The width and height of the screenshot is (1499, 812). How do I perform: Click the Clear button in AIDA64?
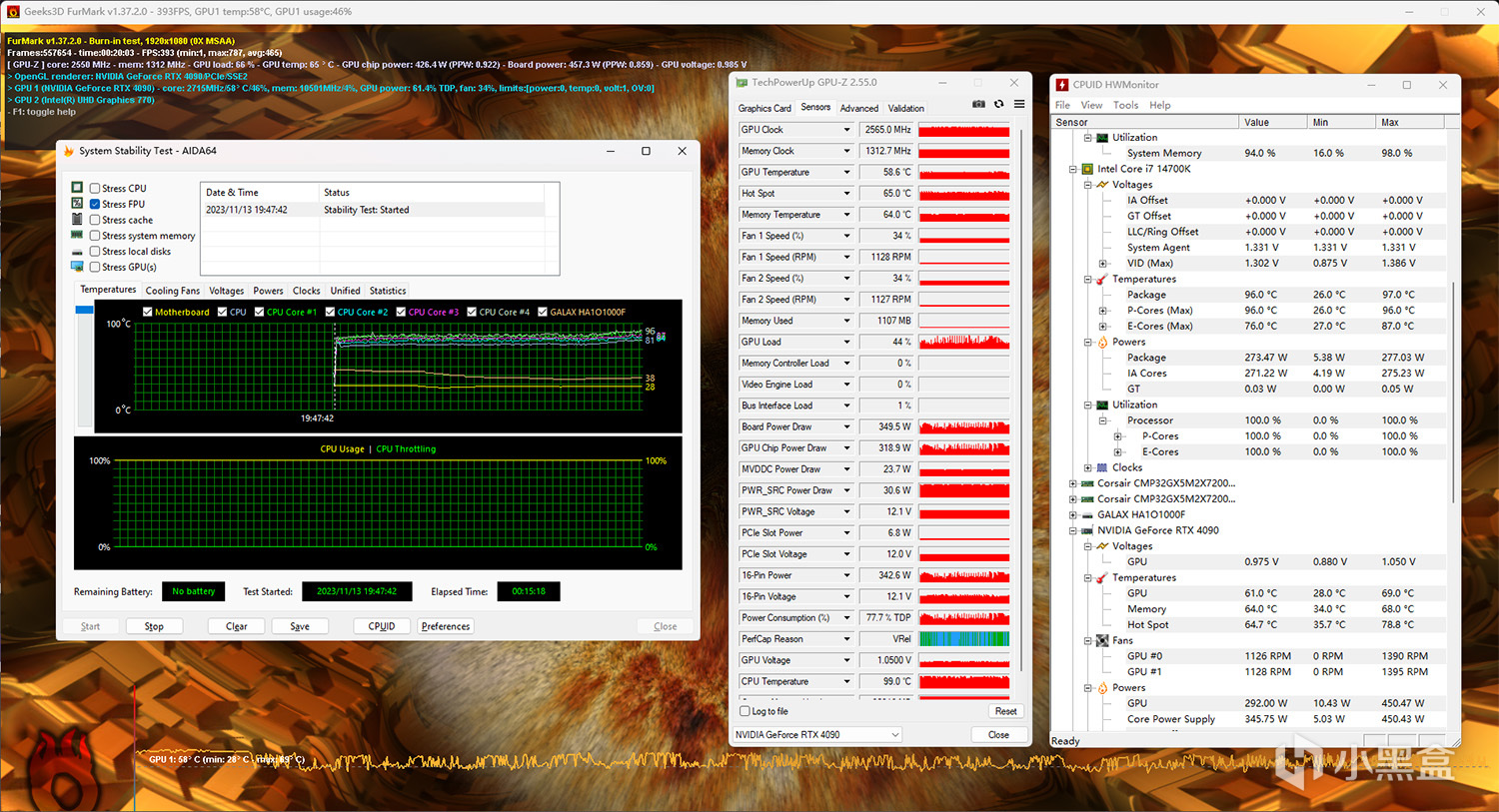tap(237, 626)
